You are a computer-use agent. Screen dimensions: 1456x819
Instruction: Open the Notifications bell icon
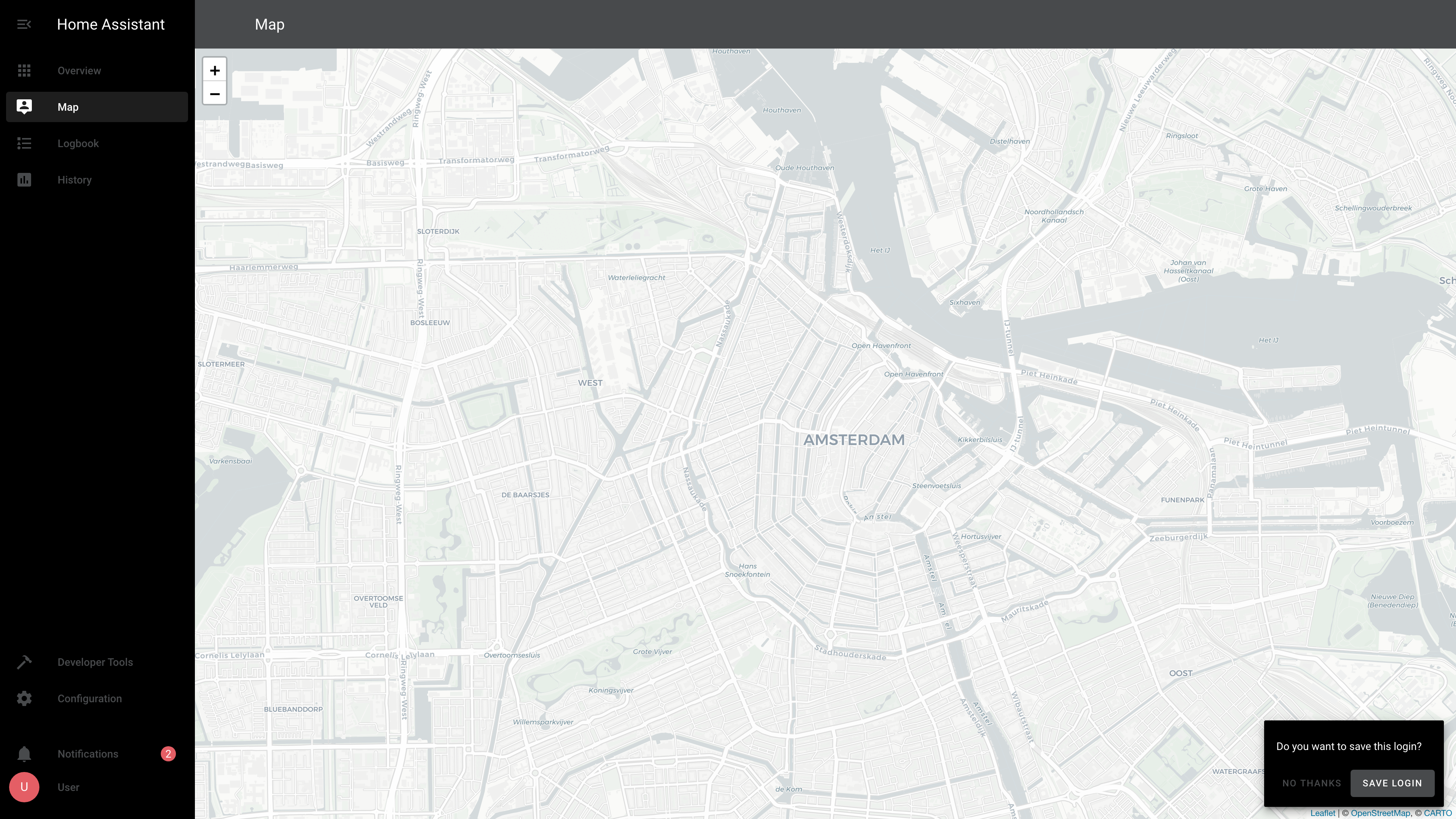click(24, 754)
